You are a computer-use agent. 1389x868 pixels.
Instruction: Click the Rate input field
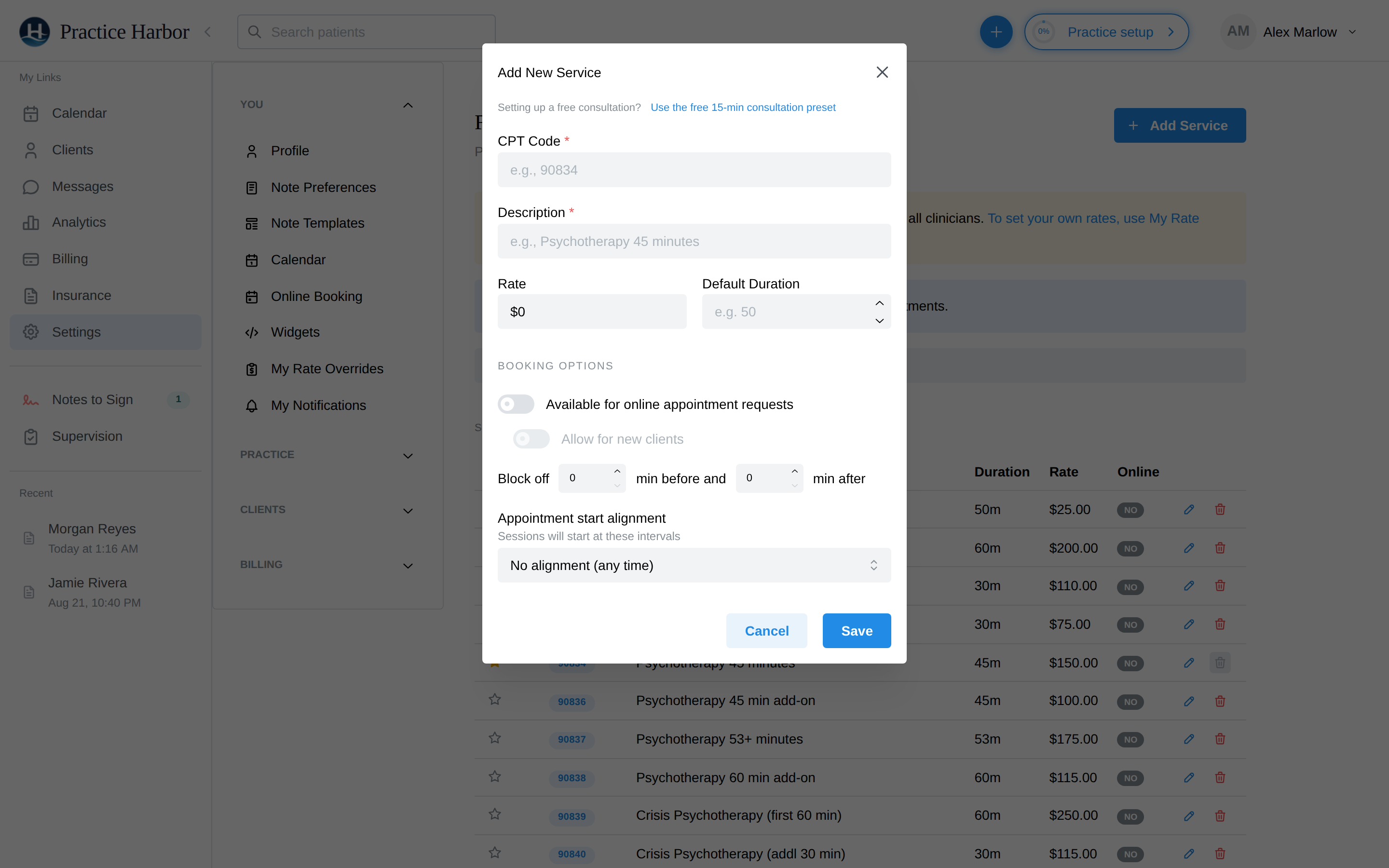[x=592, y=312]
